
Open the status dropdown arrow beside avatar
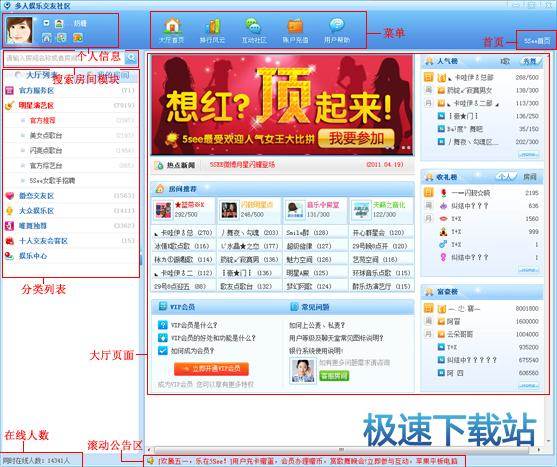(47, 23)
